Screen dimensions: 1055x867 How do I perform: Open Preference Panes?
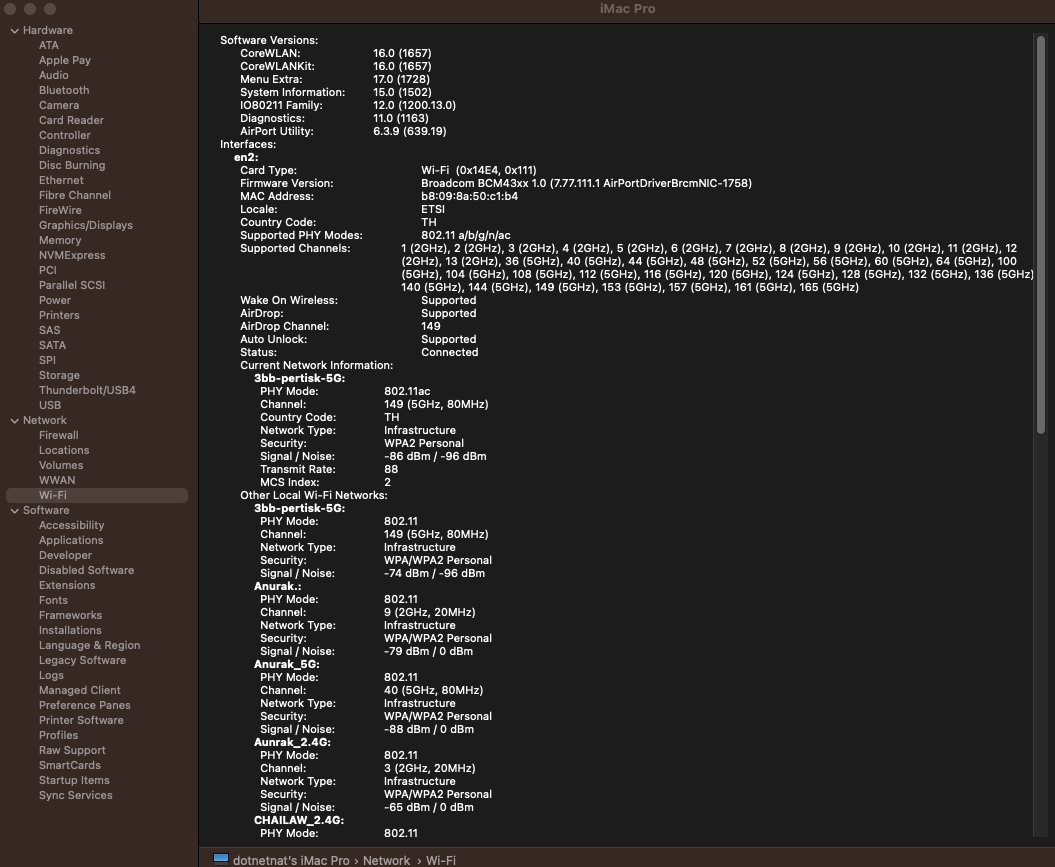[x=85, y=705]
